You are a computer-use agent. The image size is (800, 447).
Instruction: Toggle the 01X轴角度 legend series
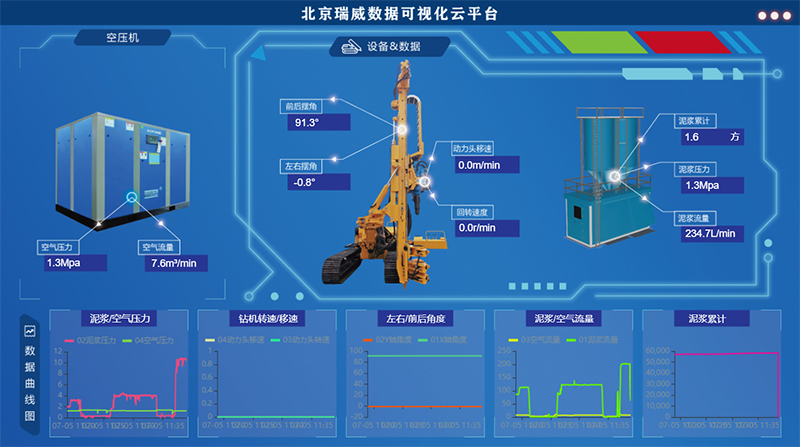click(442, 340)
